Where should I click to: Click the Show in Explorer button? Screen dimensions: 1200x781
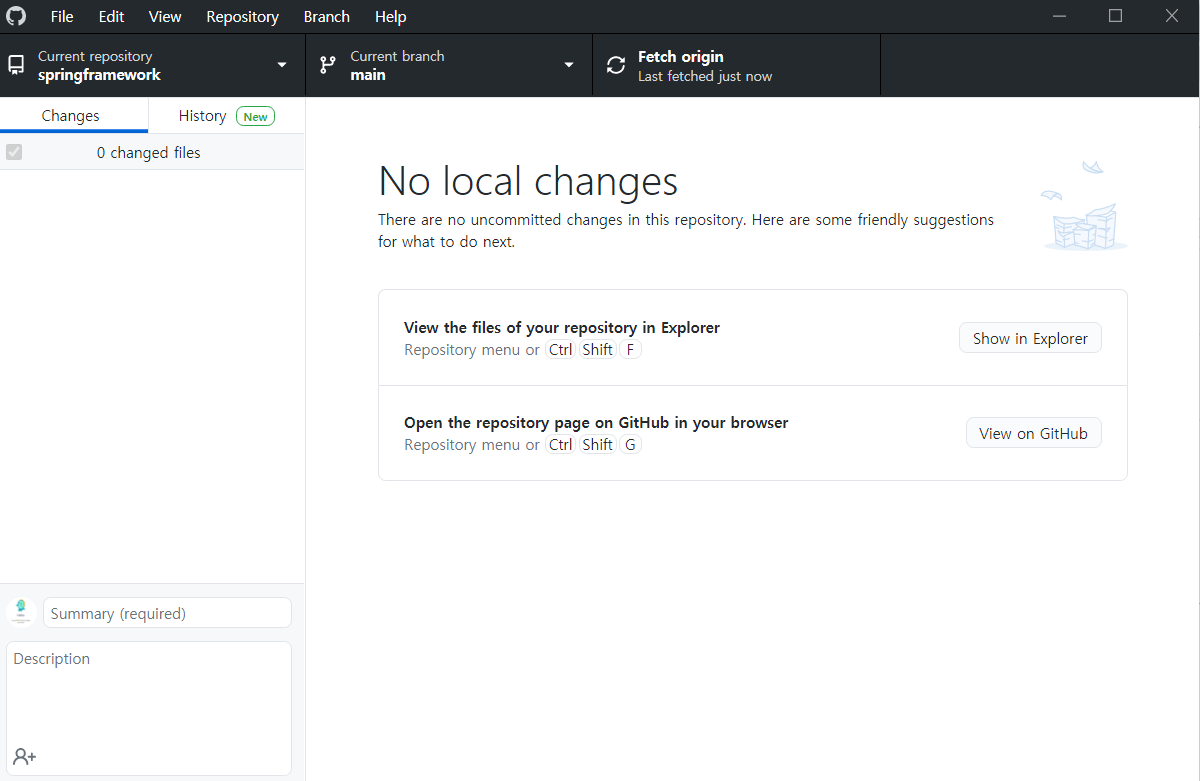1030,338
